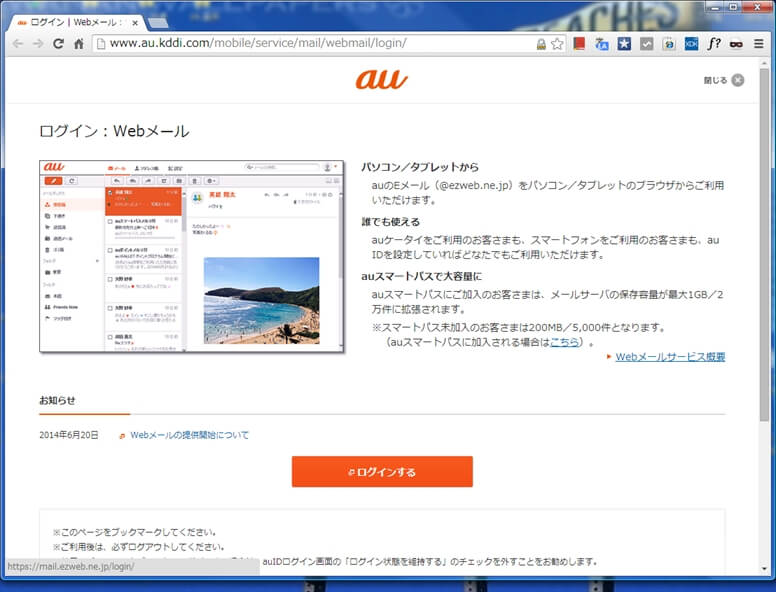Open the Chrome hamburger menu
The height and width of the screenshot is (592, 776).
[759, 44]
